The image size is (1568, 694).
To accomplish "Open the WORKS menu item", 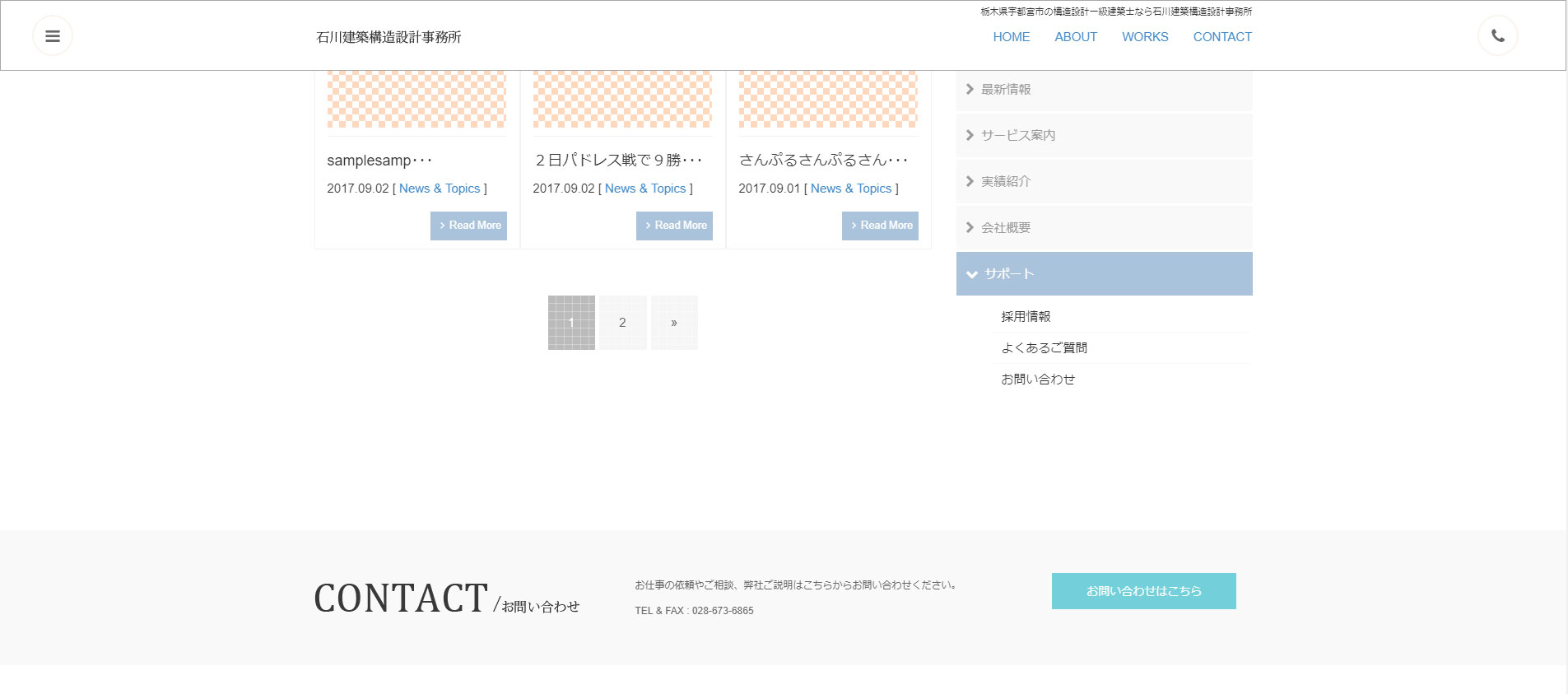I will pyautogui.click(x=1145, y=37).
